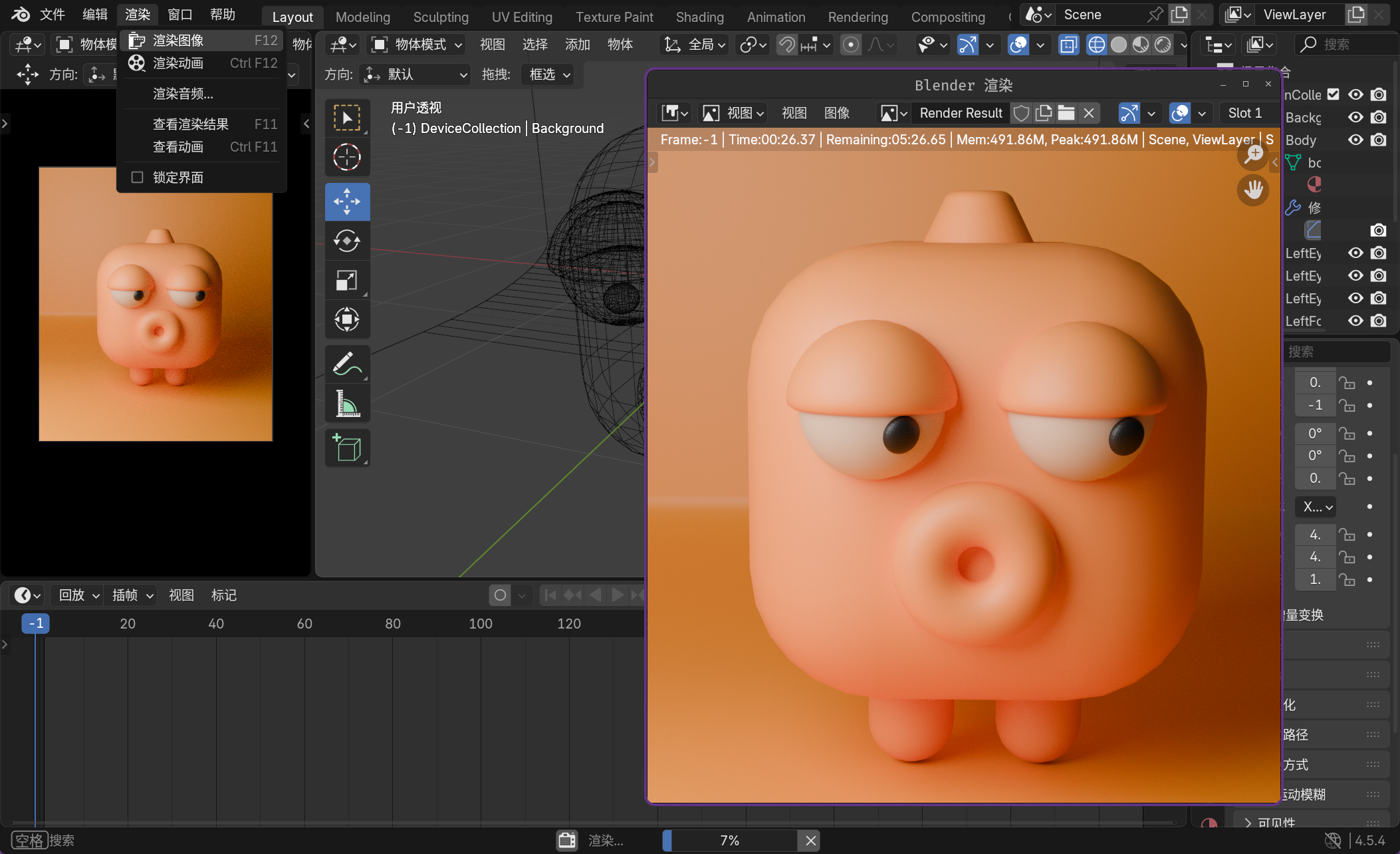Cancel the render with the progress X button
The image size is (1400, 854).
click(810, 841)
